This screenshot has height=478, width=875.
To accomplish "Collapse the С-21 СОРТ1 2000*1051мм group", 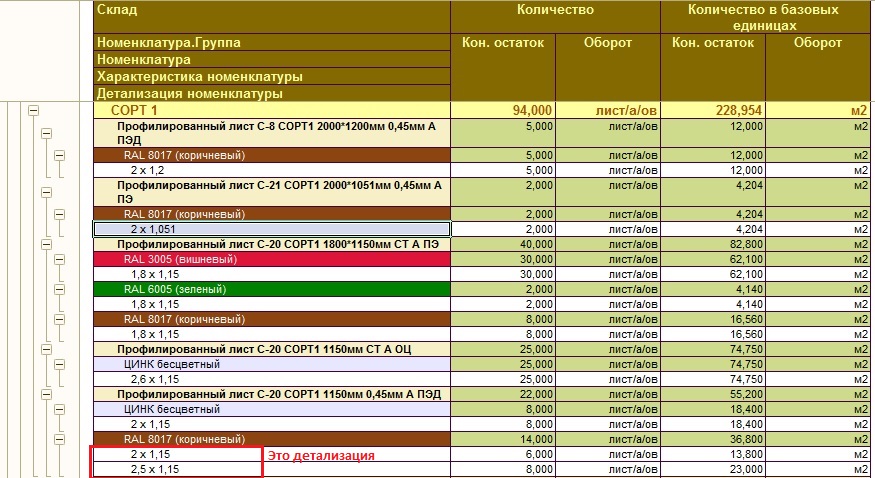I will (x=46, y=192).
